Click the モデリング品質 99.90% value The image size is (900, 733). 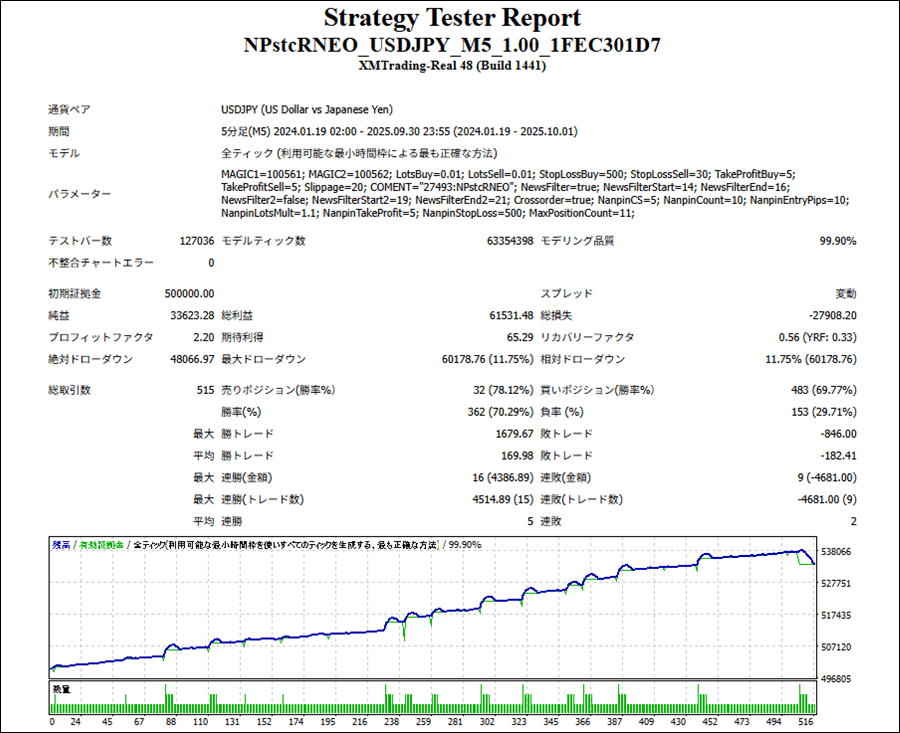[x=837, y=241]
